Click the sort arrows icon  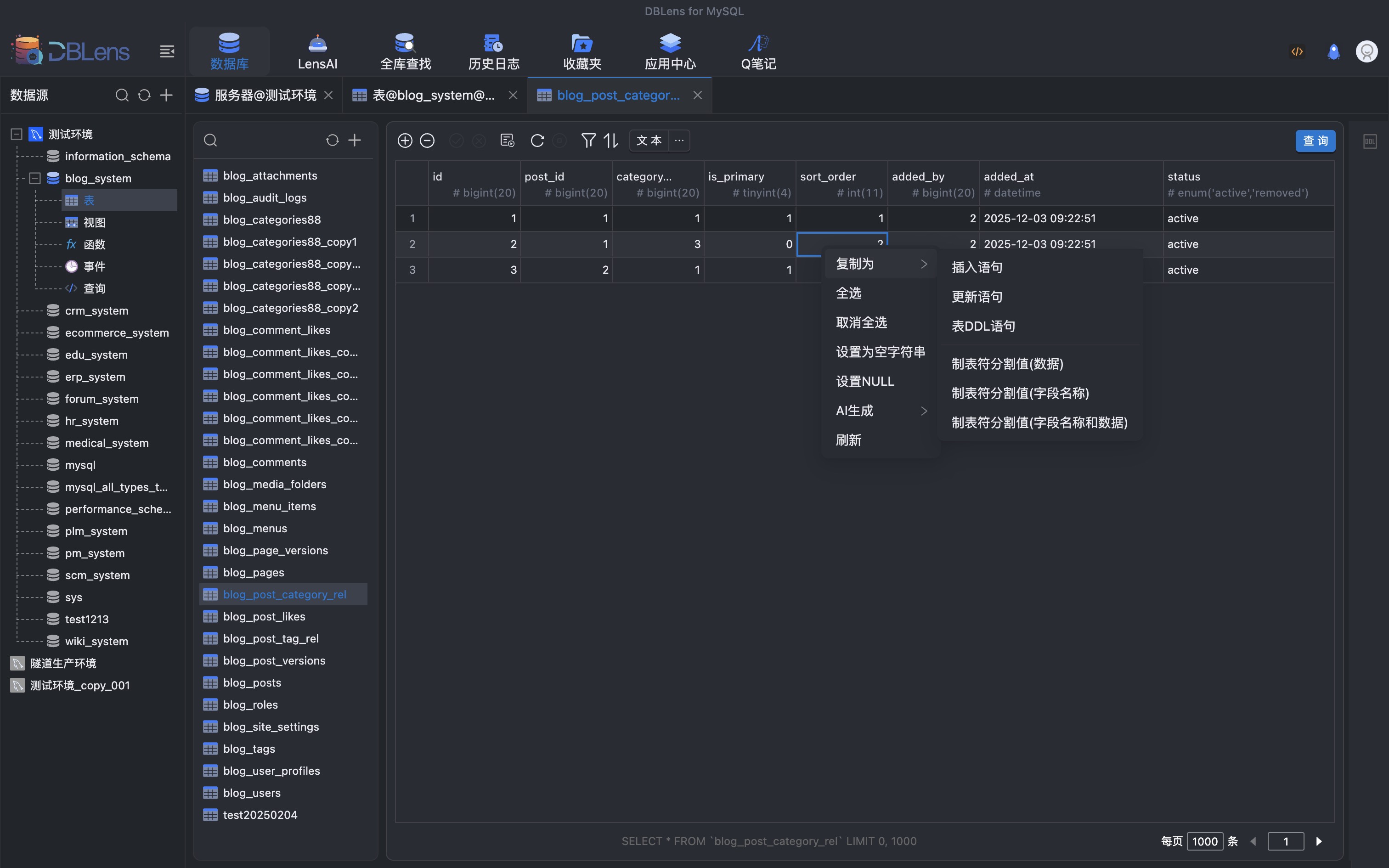coord(611,141)
